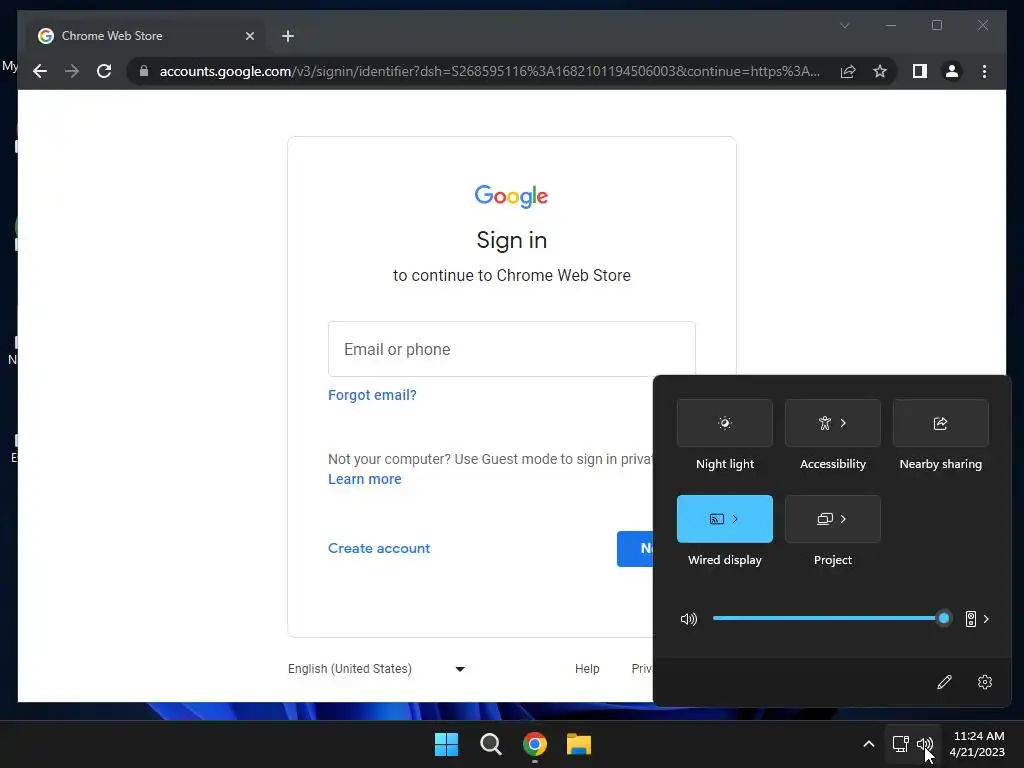The width and height of the screenshot is (1024, 768).
Task: Click Forgot email link
Action: (372, 395)
